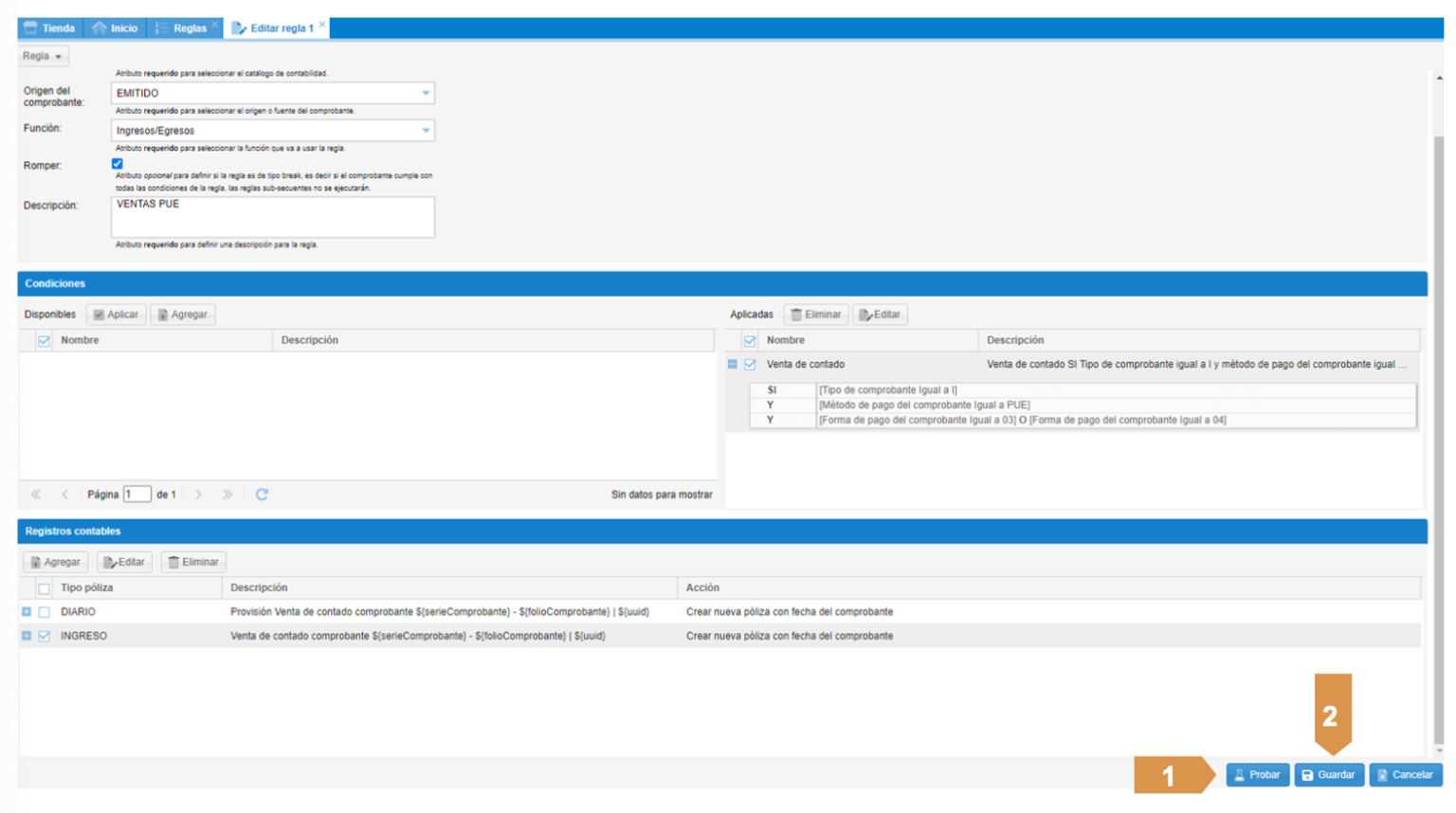Viewport: 1456px width, 813px height.
Task: Go to first page of available conditions
Action: pyautogui.click(x=36, y=494)
